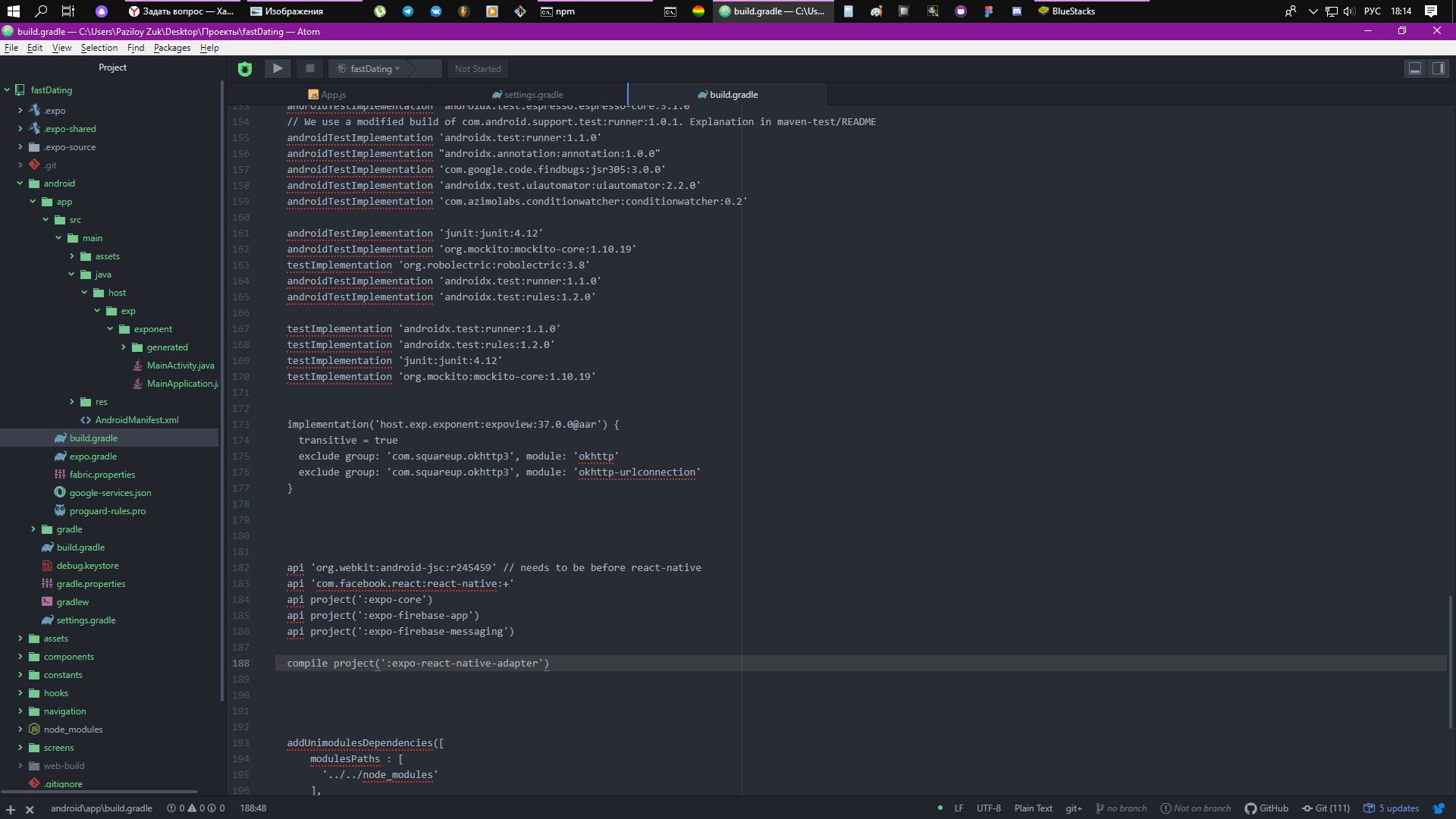This screenshot has width=1456, height=819.
Task: Open the GitHub panel from status bar
Action: tap(1266, 808)
